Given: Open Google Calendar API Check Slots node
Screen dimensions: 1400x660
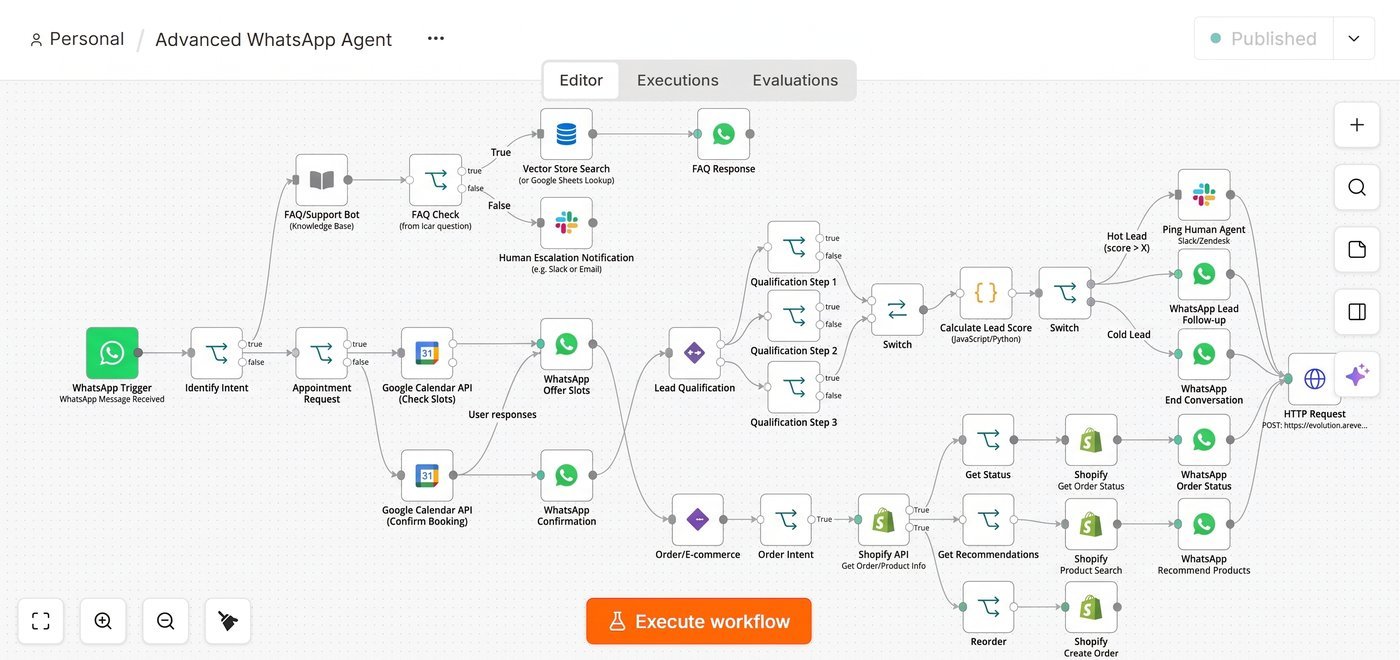Looking at the screenshot, I should [427, 353].
